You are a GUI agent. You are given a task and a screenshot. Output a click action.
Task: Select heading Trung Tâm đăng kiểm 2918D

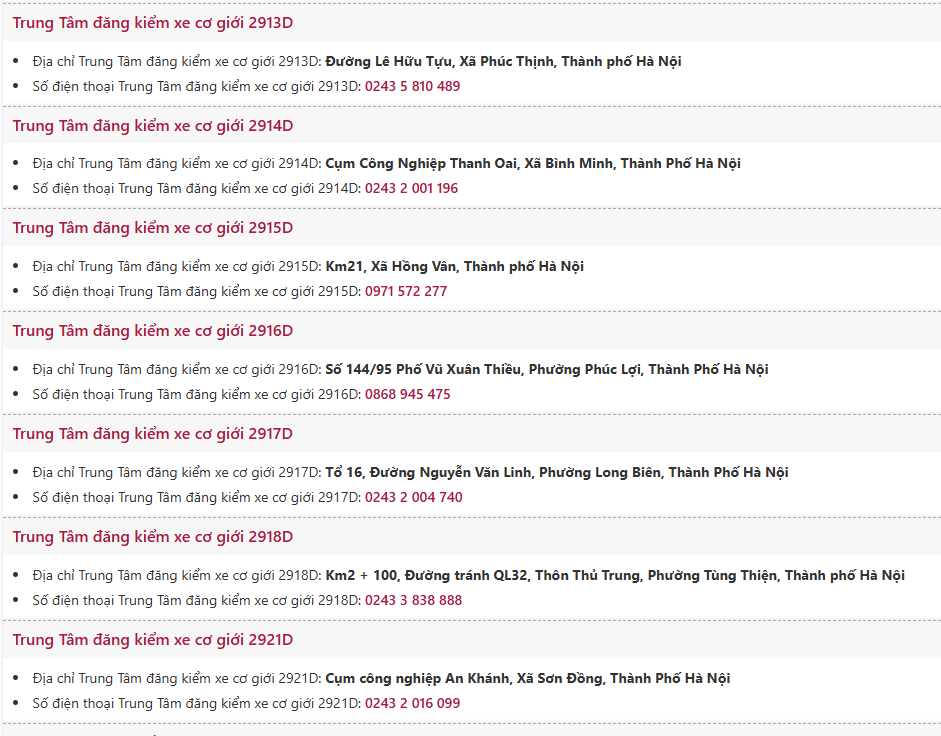click(152, 537)
